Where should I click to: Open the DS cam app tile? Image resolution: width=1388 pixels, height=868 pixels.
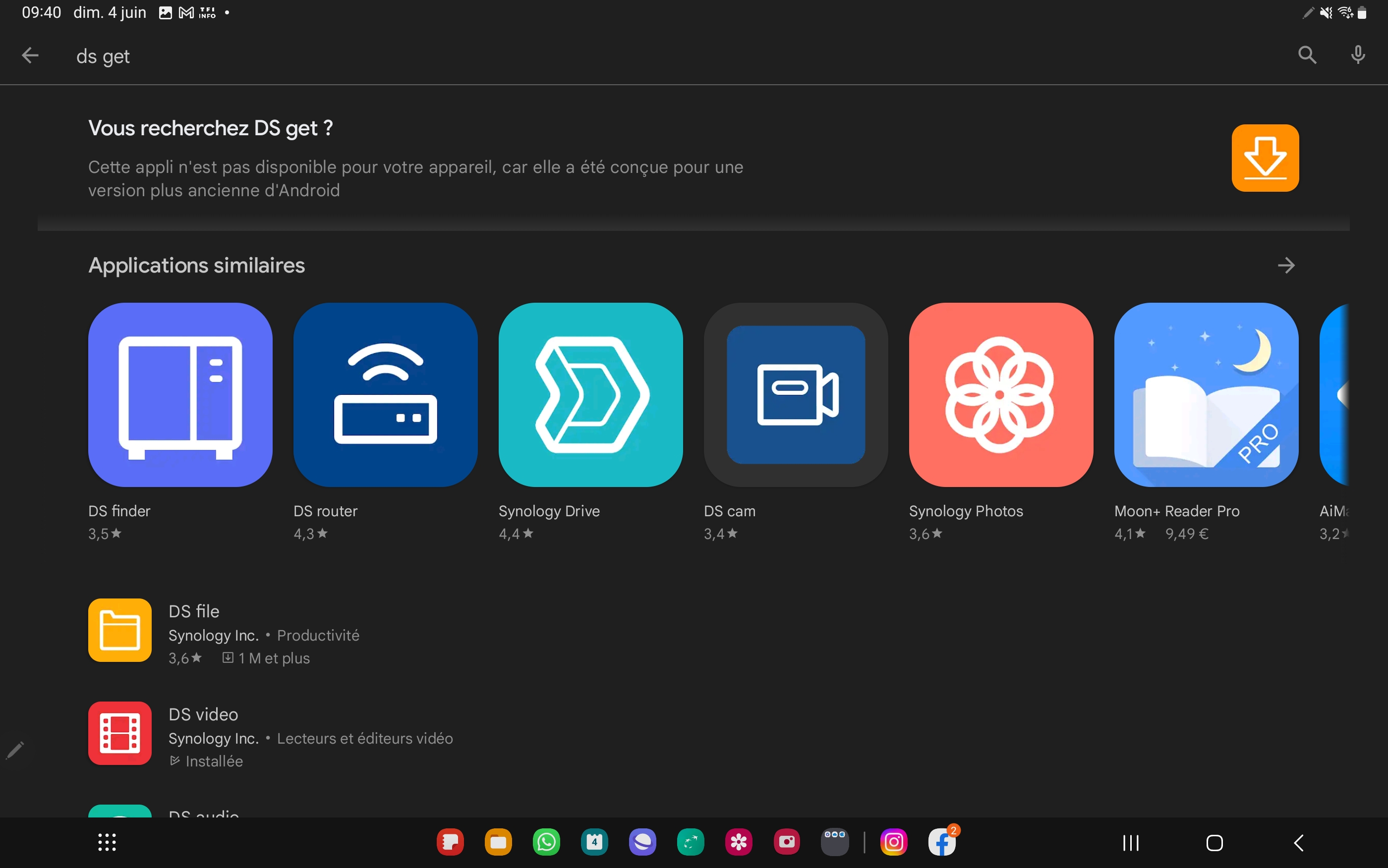795,395
